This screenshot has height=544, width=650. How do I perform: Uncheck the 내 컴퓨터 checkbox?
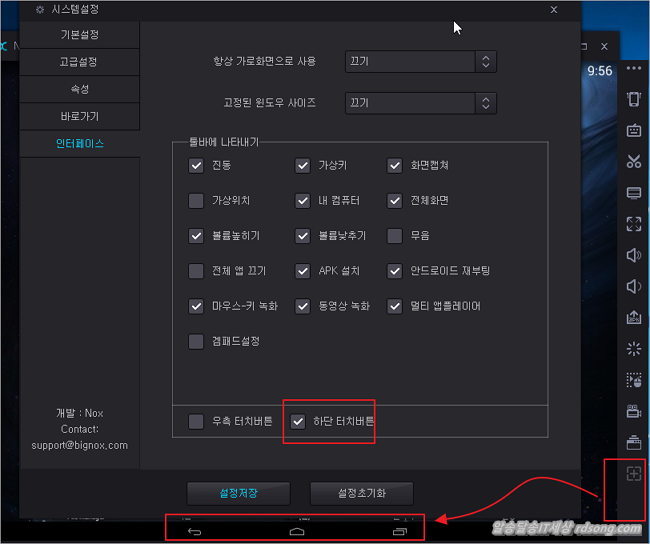click(x=303, y=201)
